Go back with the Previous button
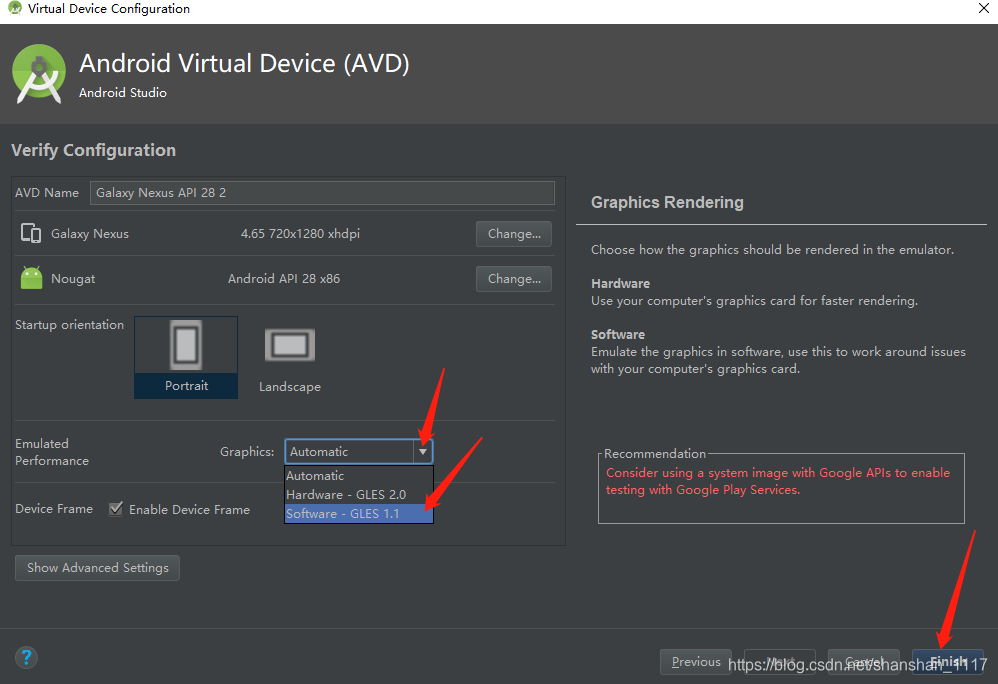 (x=696, y=662)
